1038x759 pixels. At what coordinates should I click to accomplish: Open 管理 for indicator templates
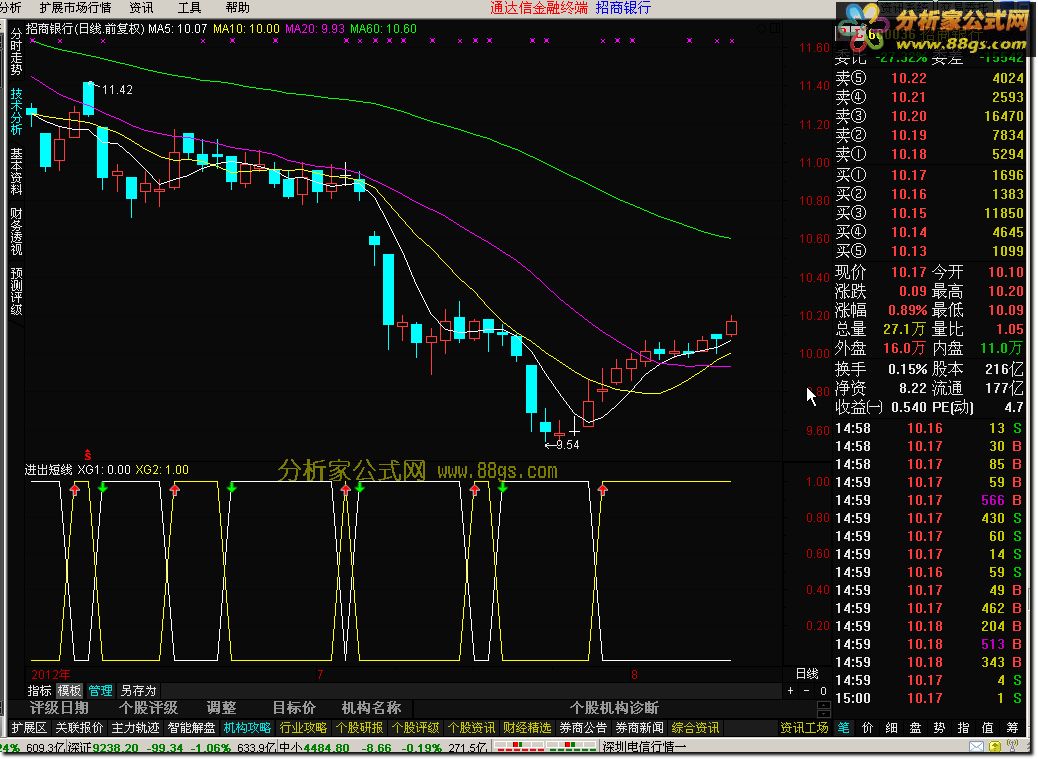(100, 691)
